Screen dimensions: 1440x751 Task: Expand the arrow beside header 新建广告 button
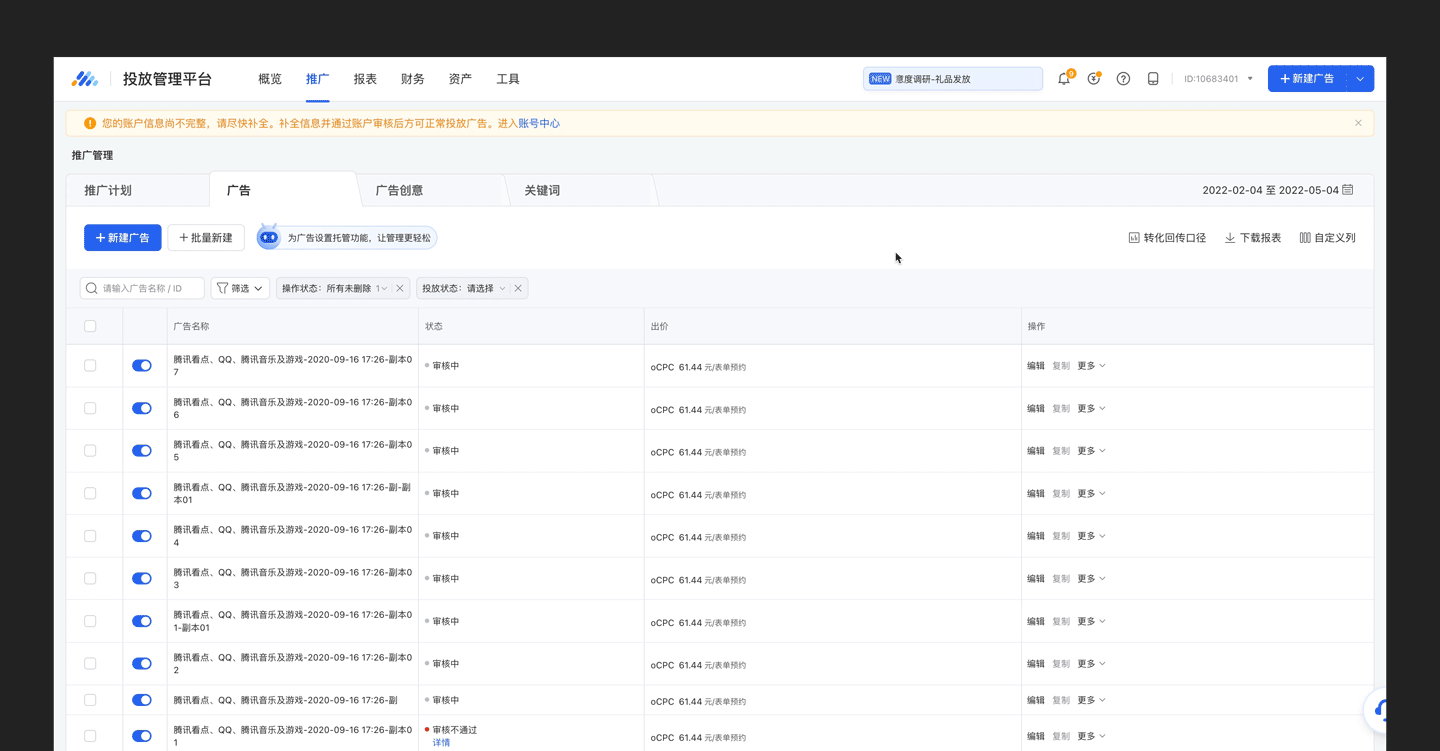(1360, 79)
